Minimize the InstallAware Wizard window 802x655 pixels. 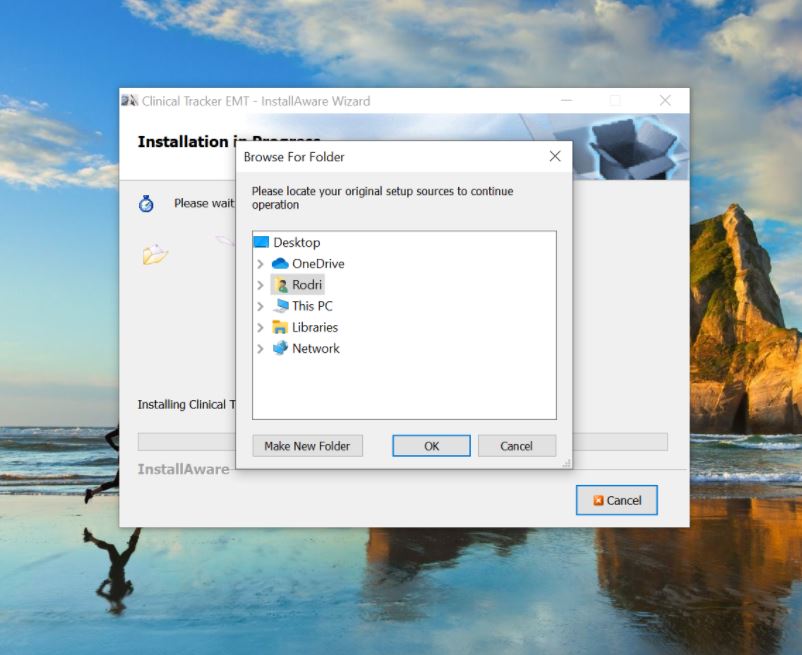[x=566, y=100]
